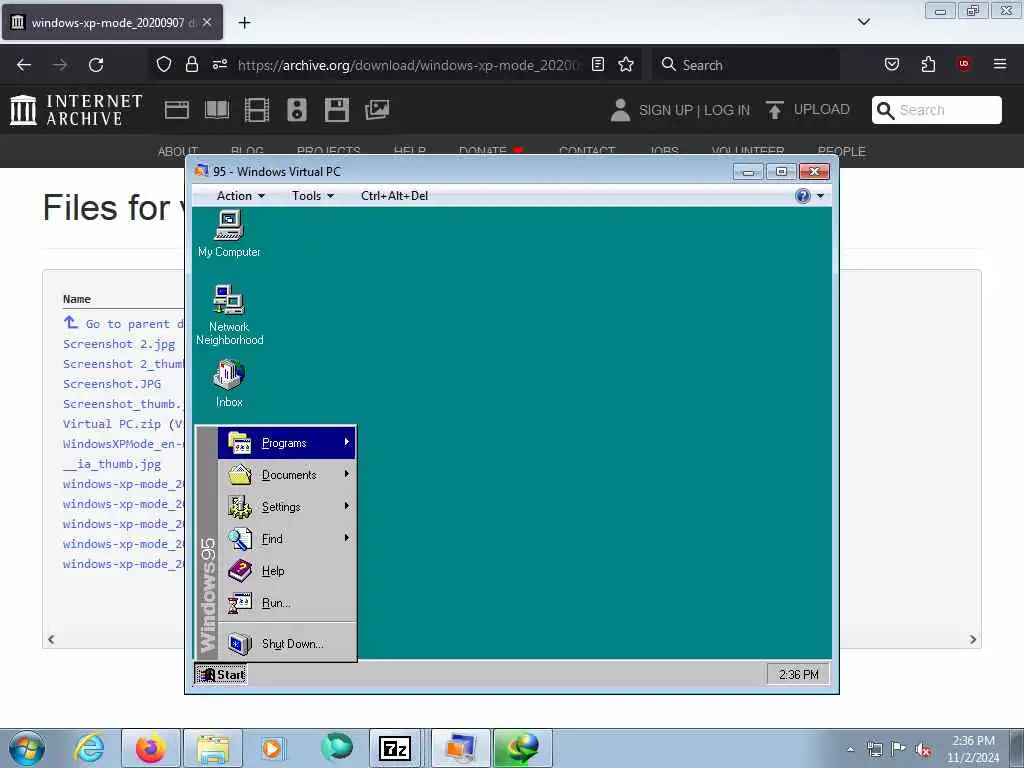Send Ctrl+Alt+Del to the virtual machine

click(394, 196)
